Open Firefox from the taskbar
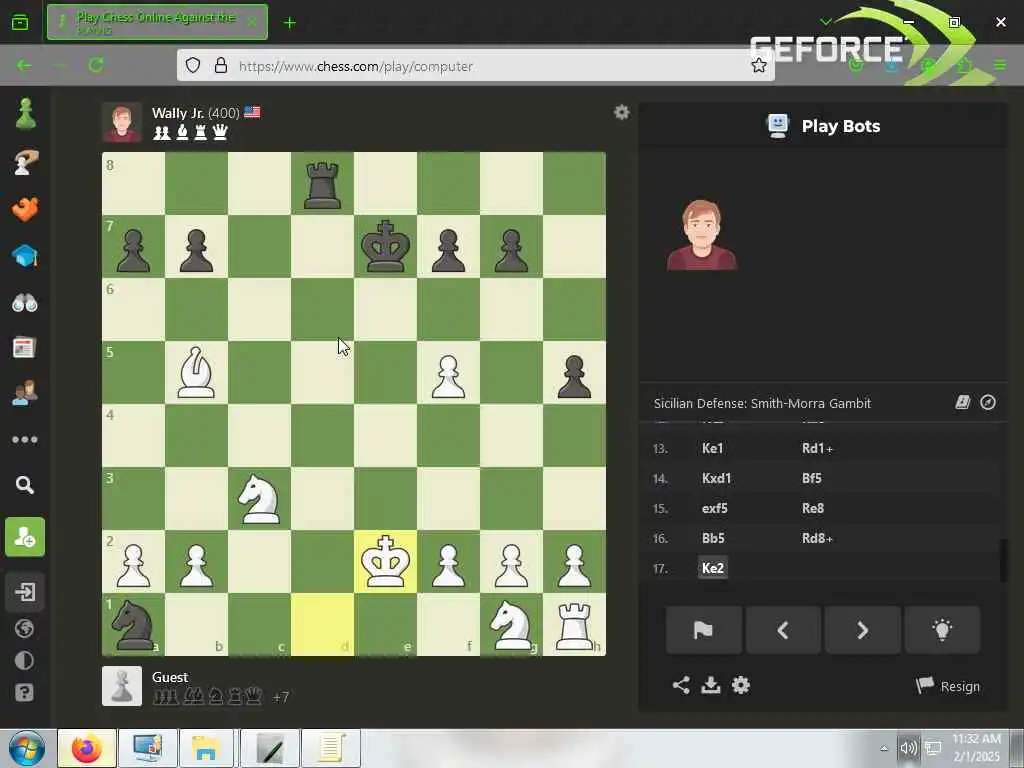The height and width of the screenshot is (768, 1024). (87, 748)
